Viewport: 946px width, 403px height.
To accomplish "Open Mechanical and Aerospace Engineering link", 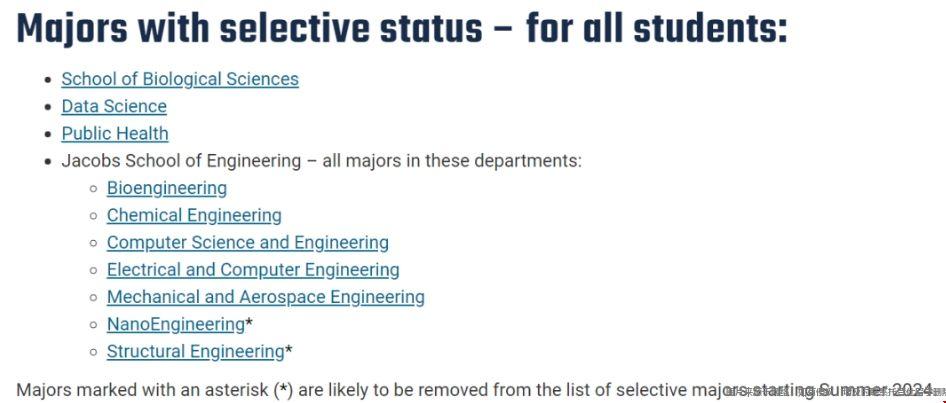I will 265,297.
